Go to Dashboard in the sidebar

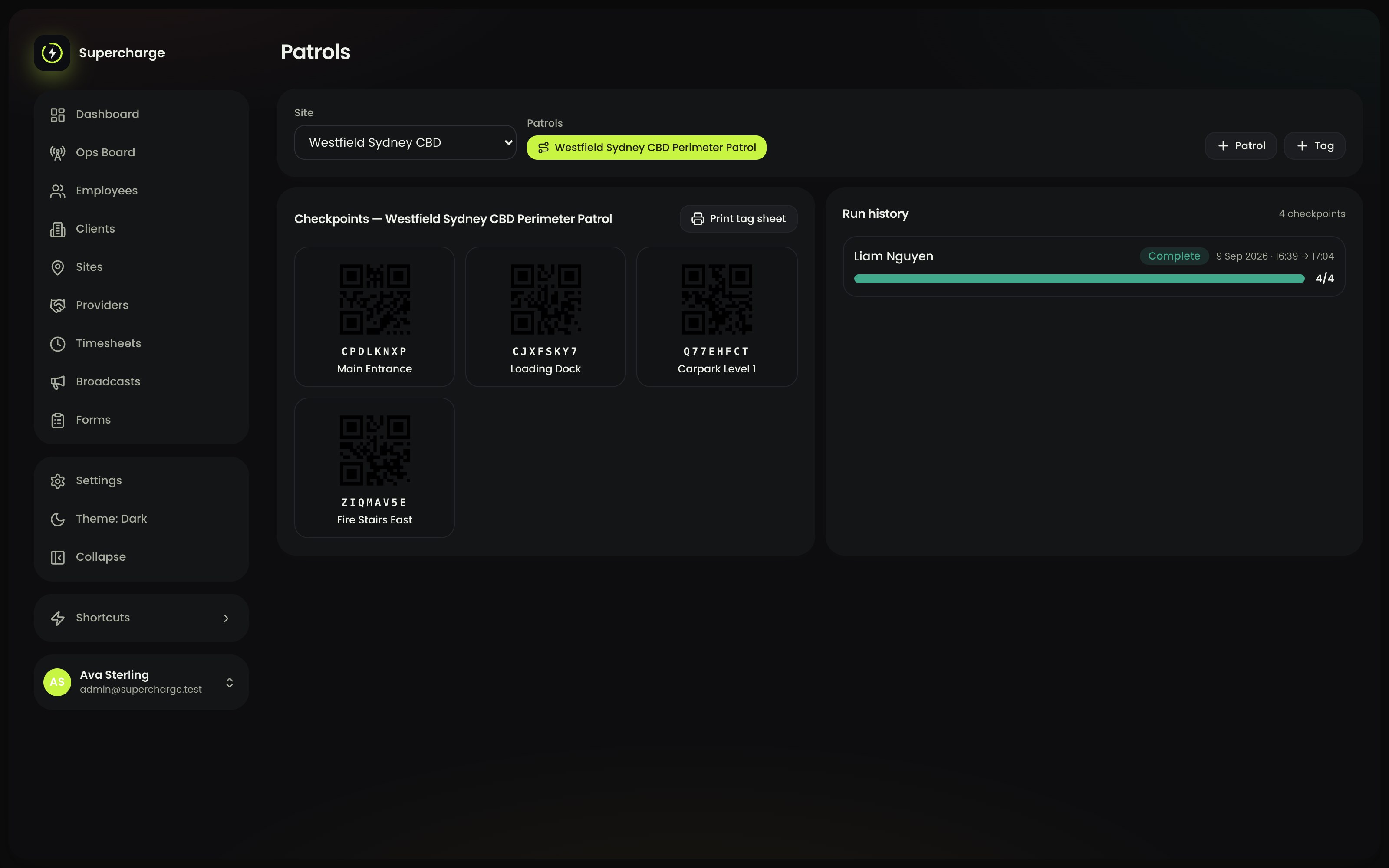click(x=141, y=114)
